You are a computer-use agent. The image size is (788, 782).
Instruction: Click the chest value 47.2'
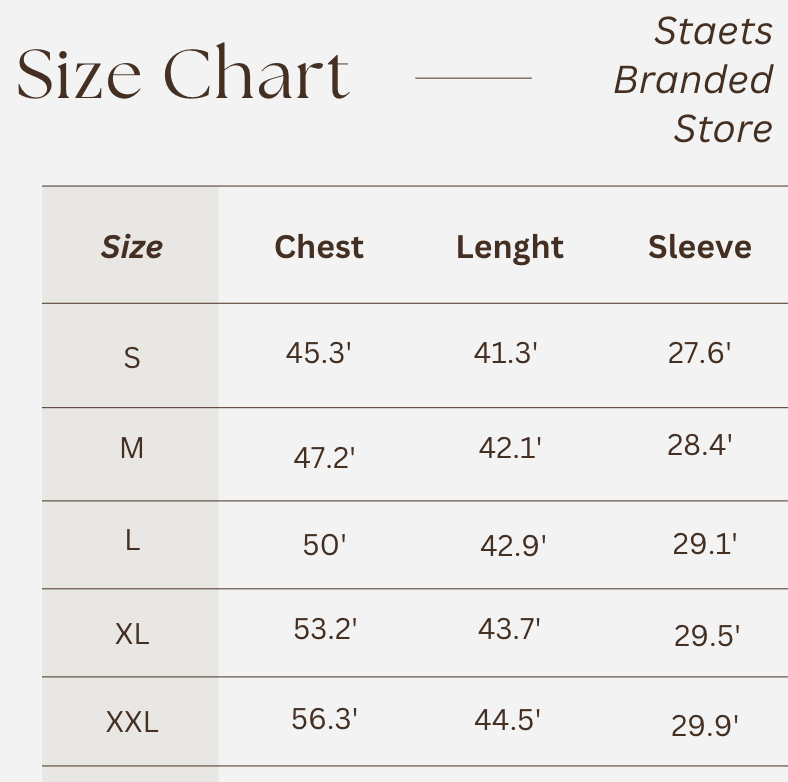pos(325,458)
